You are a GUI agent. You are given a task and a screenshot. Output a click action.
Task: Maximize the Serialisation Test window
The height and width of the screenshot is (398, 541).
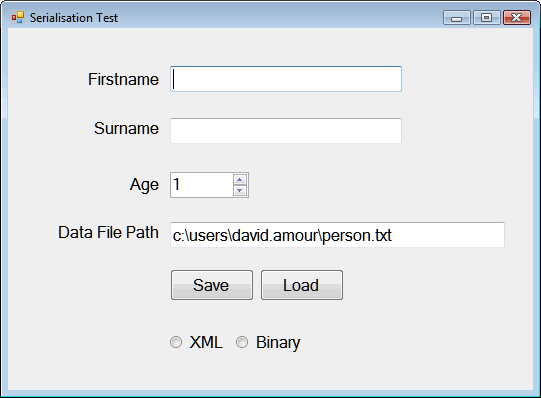click(486, 18)
